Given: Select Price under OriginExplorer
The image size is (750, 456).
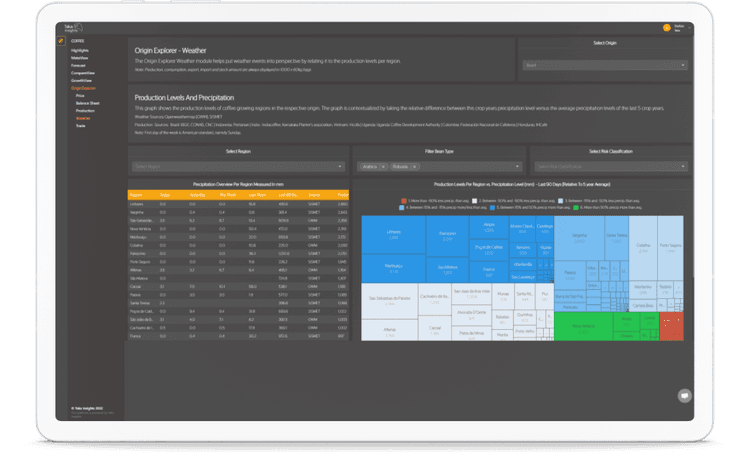Looking at the screenshot, I should 80,96.
